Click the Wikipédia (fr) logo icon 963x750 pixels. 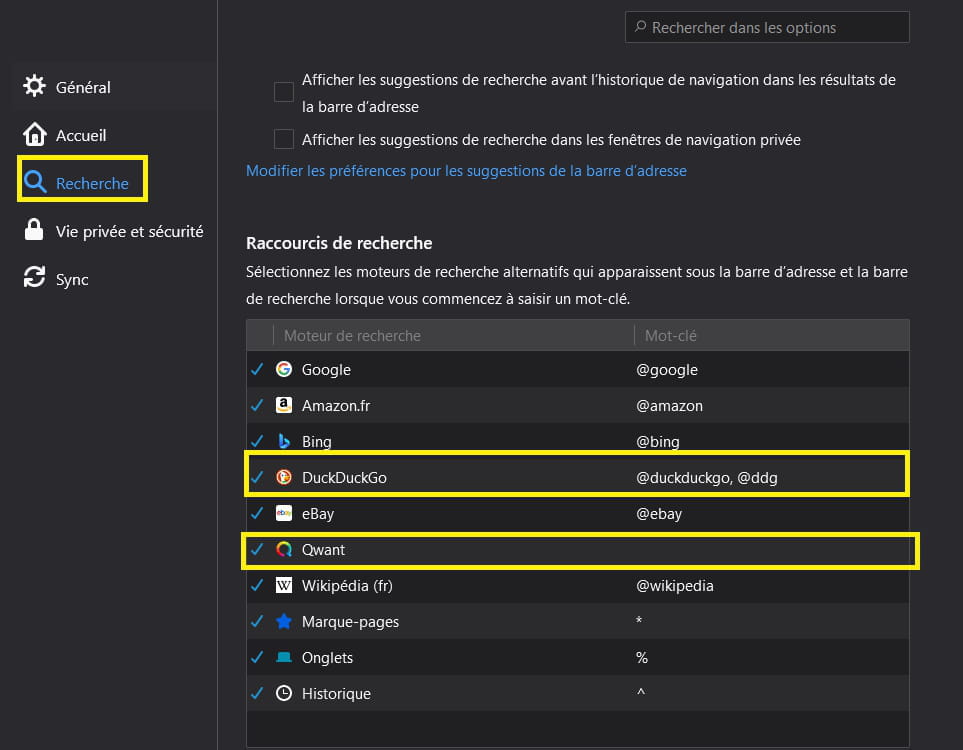coord(284,585)
